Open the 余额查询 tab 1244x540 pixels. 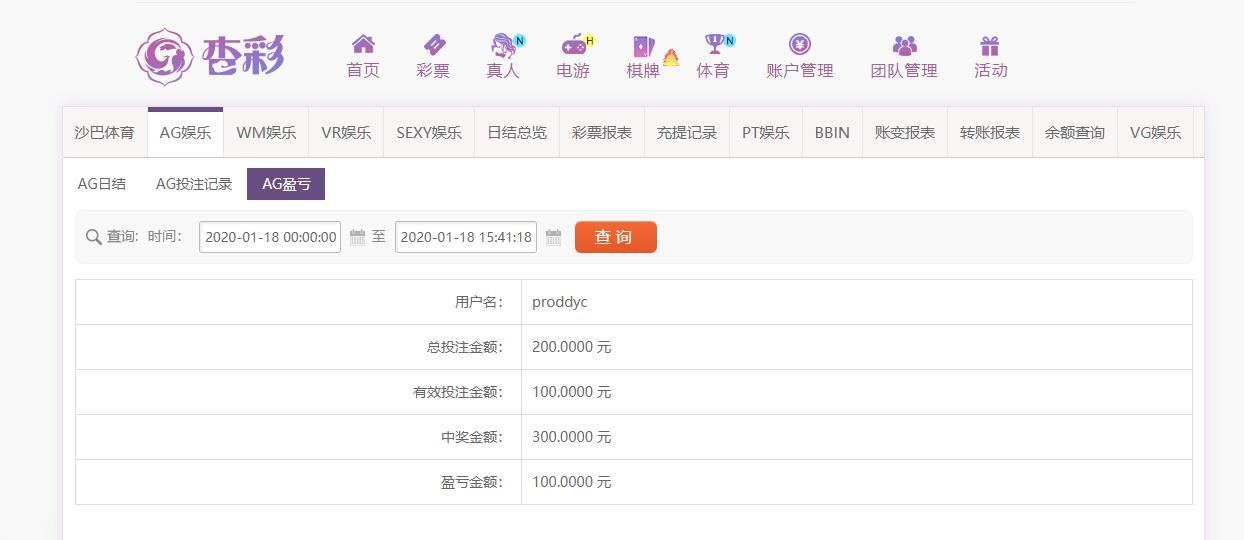coord(1075,132)
